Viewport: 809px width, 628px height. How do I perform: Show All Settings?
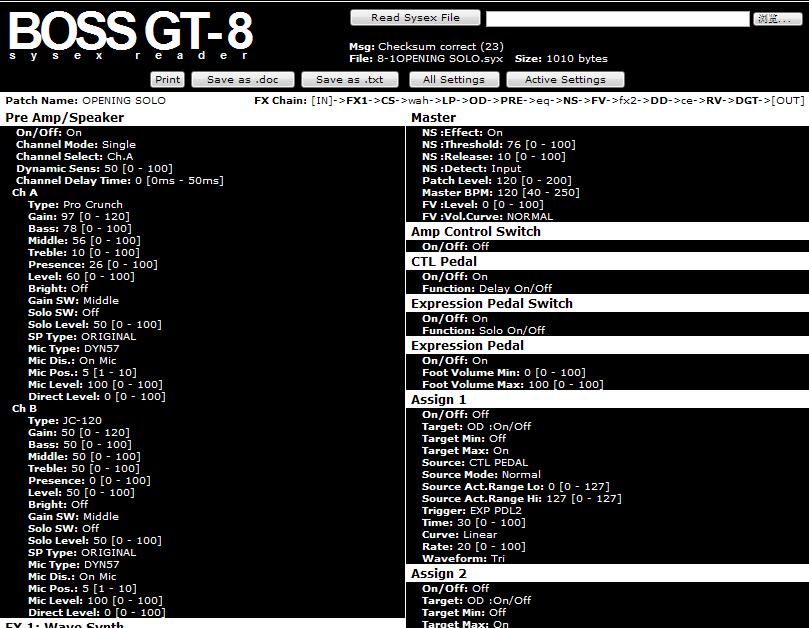click(x=454, y=79)
